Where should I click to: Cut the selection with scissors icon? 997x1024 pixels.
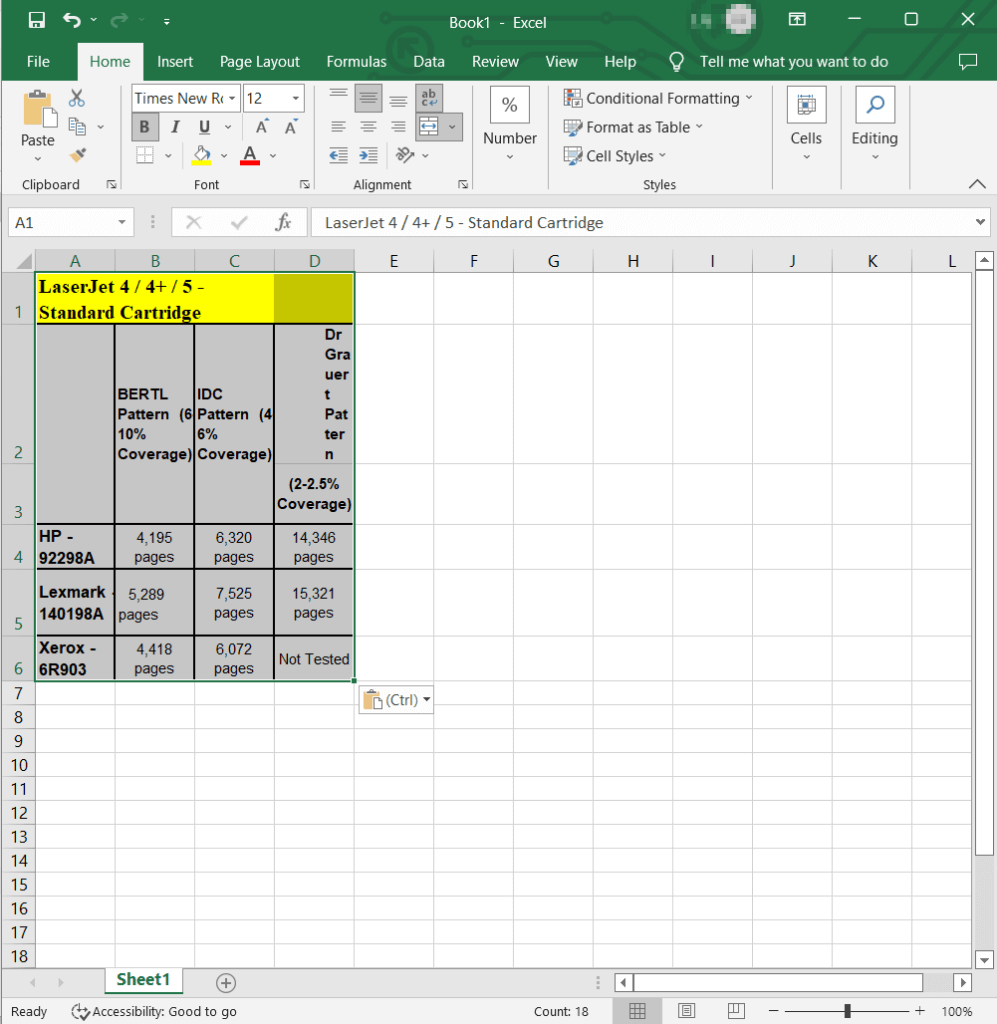click(x=75, y=98)
